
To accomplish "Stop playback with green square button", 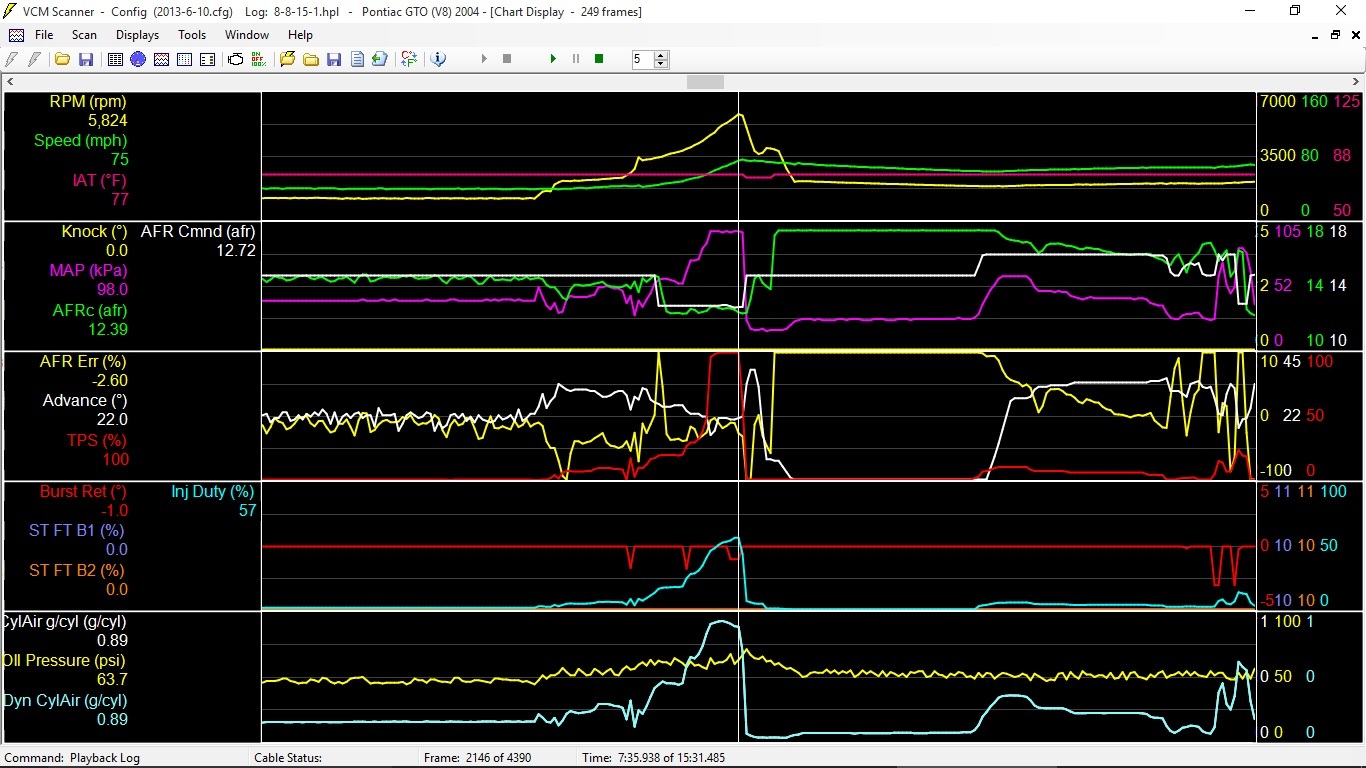I will pos(599,59).
